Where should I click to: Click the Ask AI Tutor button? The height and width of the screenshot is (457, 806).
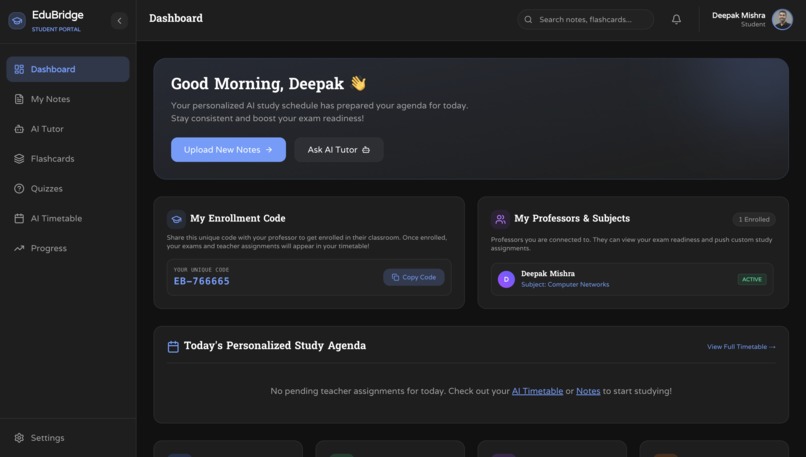[x=339, y=150]
